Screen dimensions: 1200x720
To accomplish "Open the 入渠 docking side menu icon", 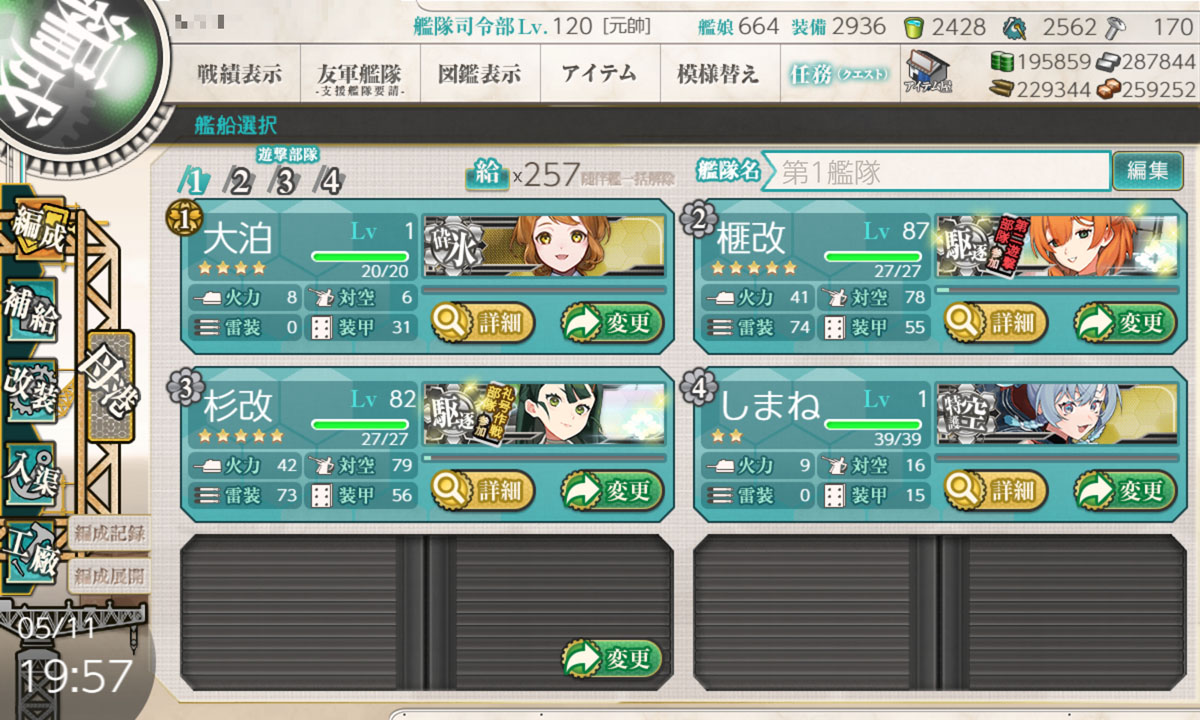I will coord(32,467).
